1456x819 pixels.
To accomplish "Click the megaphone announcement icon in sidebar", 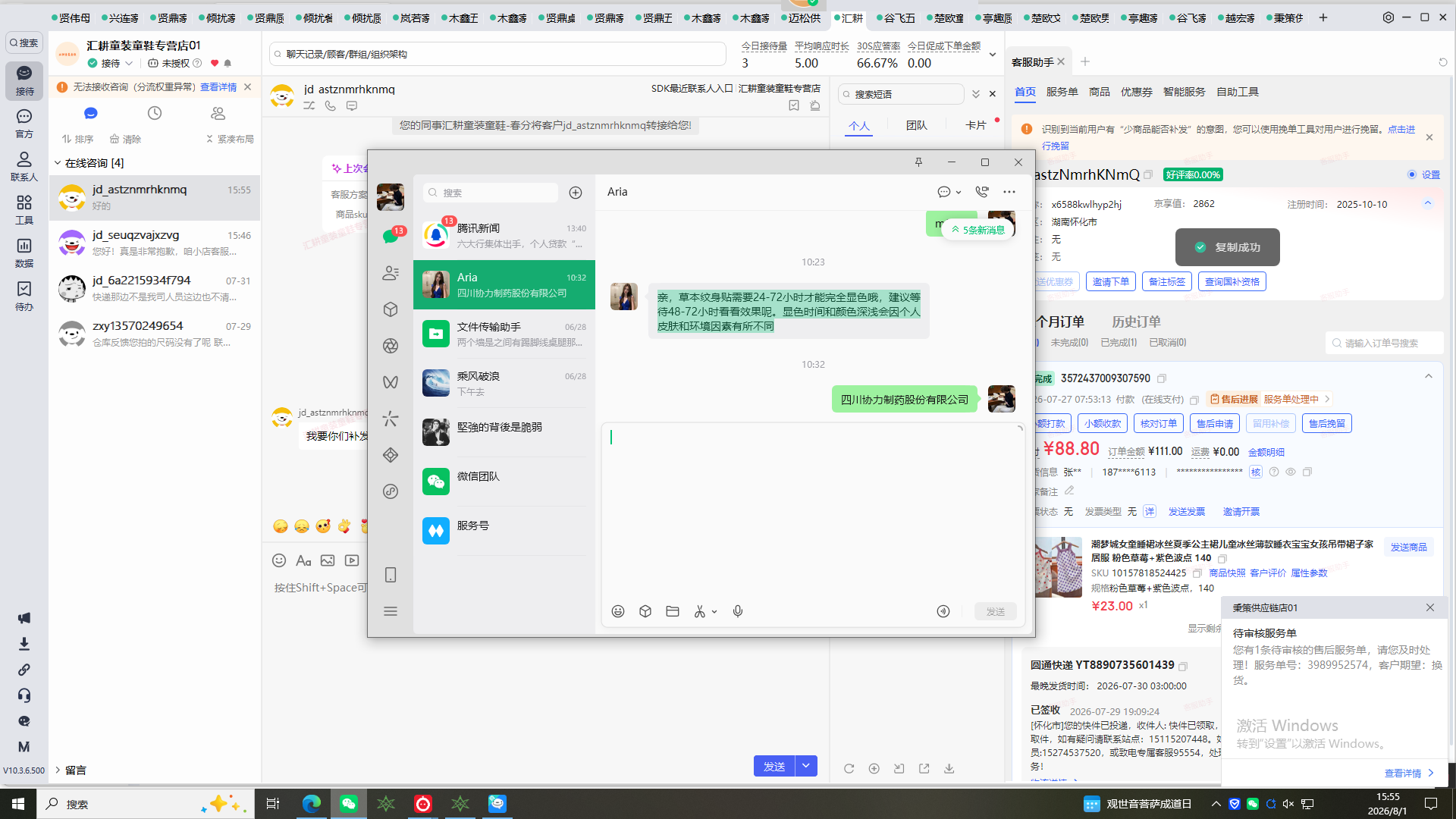I will 24,618.
